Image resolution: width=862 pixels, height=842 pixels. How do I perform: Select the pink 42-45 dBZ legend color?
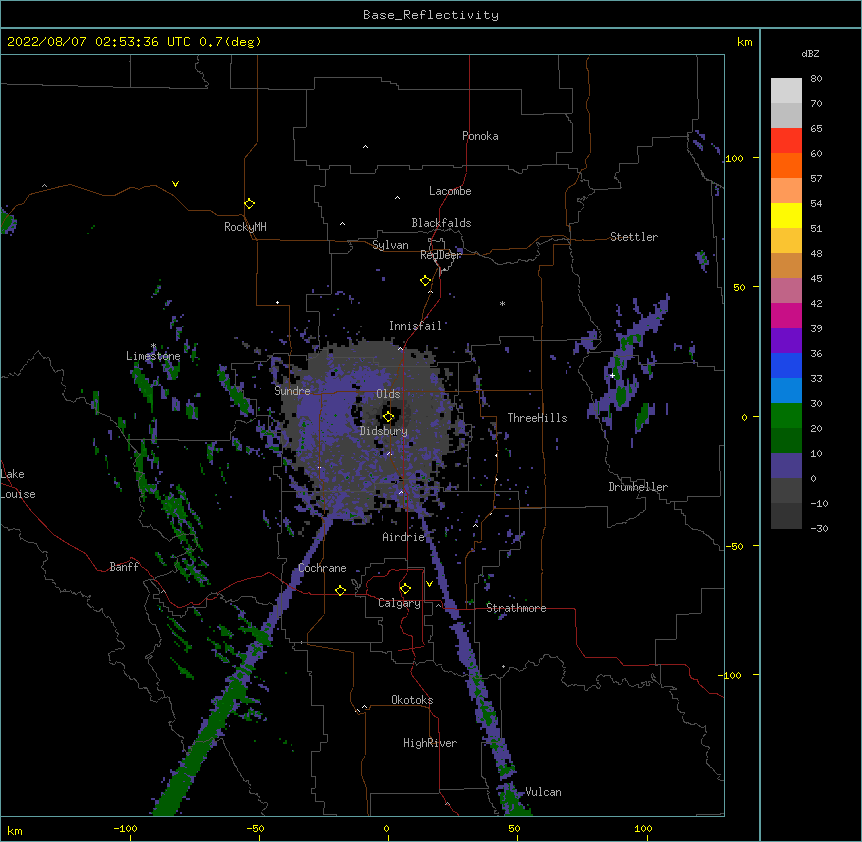(x=786, y=291)
